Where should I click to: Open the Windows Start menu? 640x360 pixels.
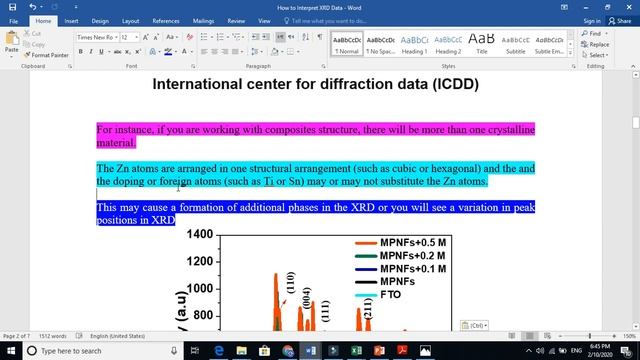(x=11, y=351)
